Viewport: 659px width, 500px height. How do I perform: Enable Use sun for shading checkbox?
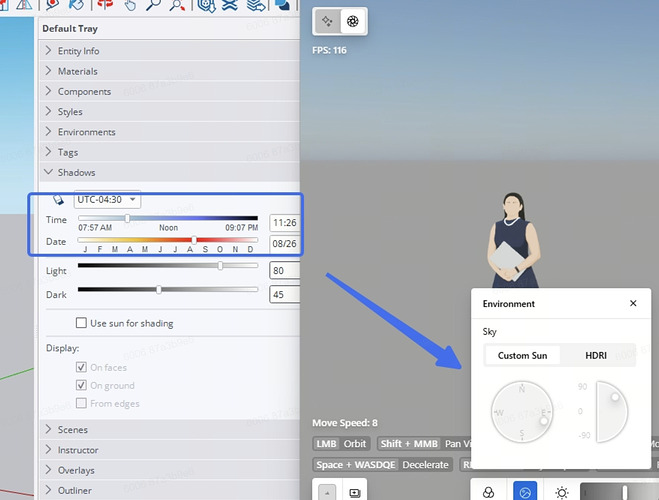[81, 323]
